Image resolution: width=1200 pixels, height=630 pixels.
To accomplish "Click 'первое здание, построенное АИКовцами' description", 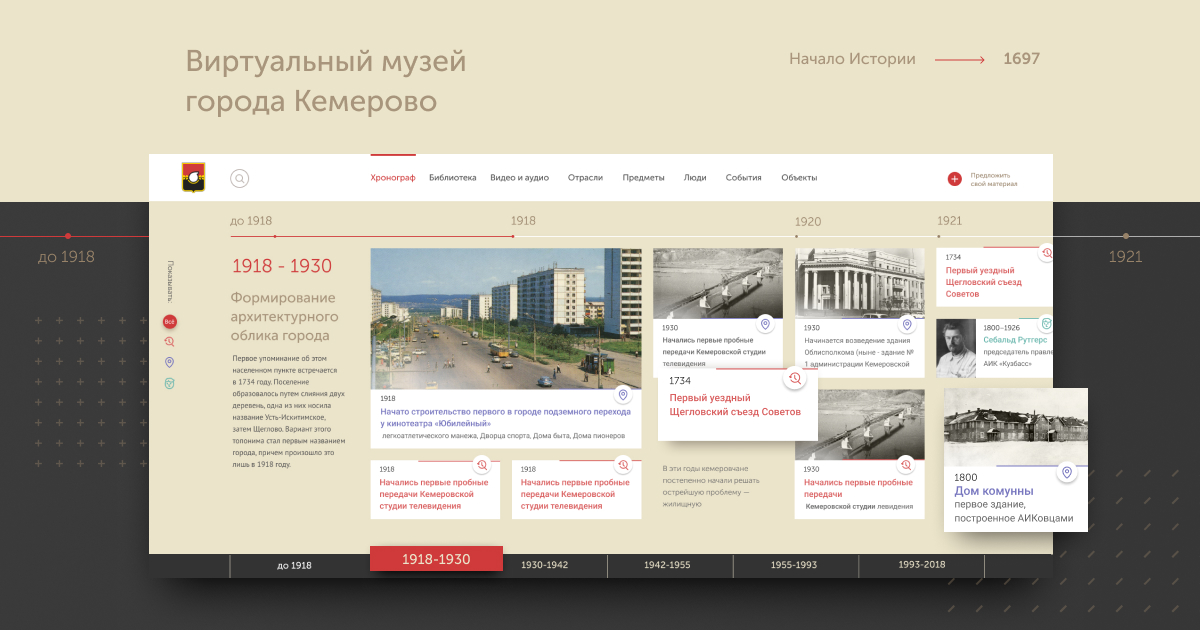I will pos(1014,511).
